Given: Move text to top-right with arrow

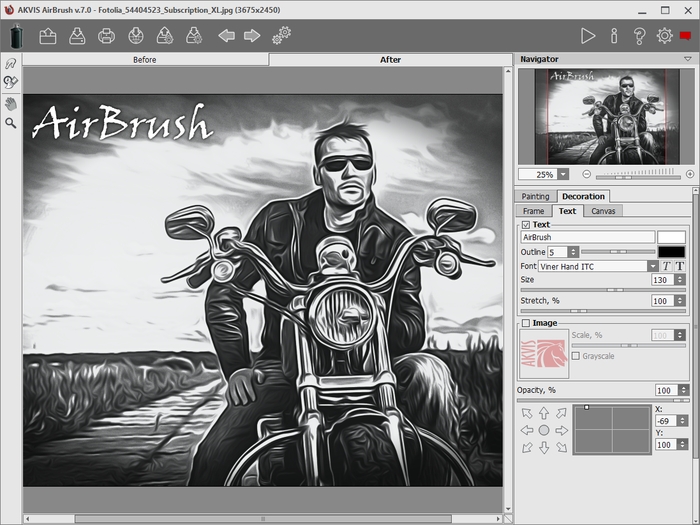Looking at the screenshot, I should tap(561, 413).
